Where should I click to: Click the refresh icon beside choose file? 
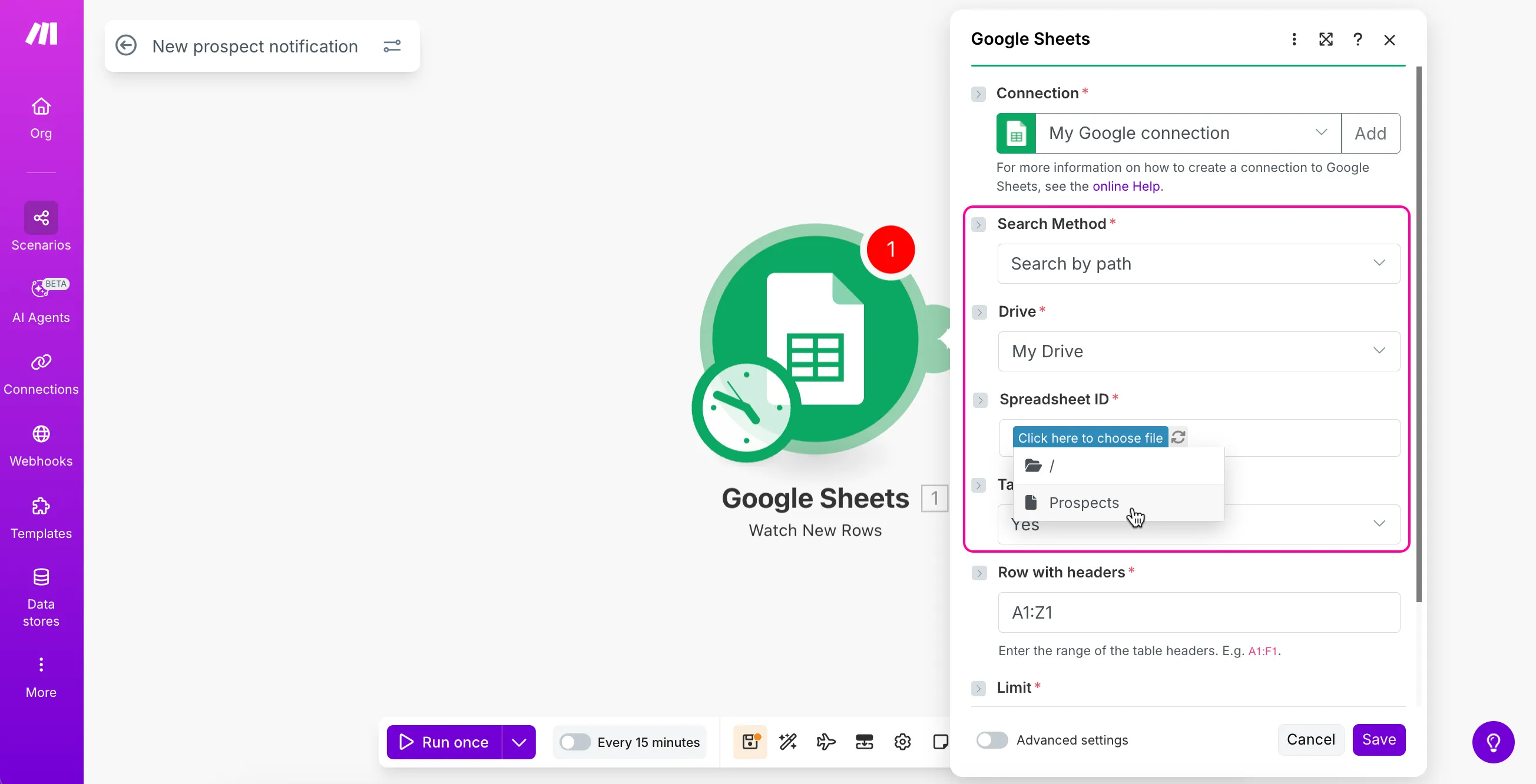[1179, 437]
